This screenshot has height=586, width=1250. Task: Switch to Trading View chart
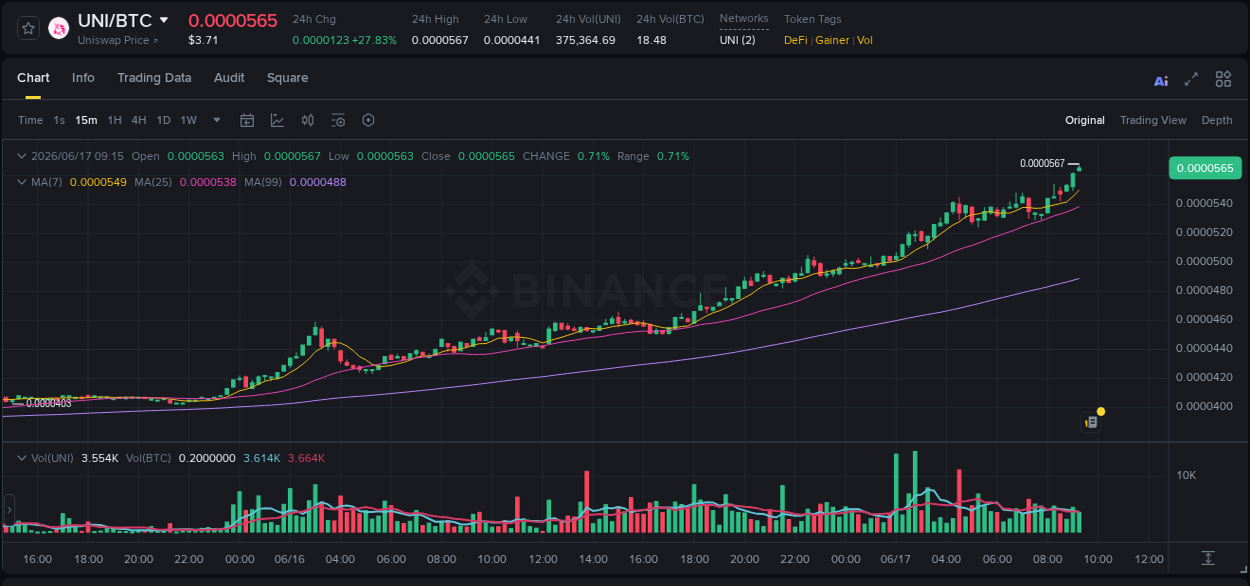click(1153, 120)
